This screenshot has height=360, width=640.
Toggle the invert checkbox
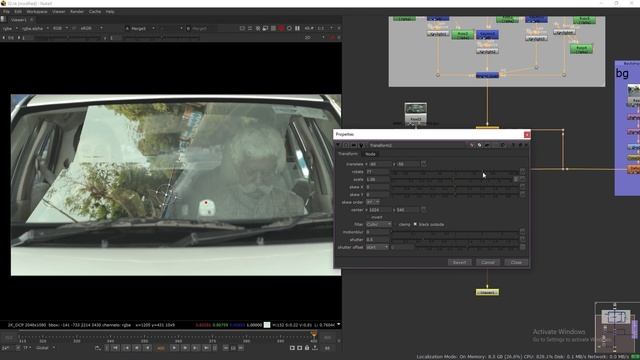tap(369, 217)
